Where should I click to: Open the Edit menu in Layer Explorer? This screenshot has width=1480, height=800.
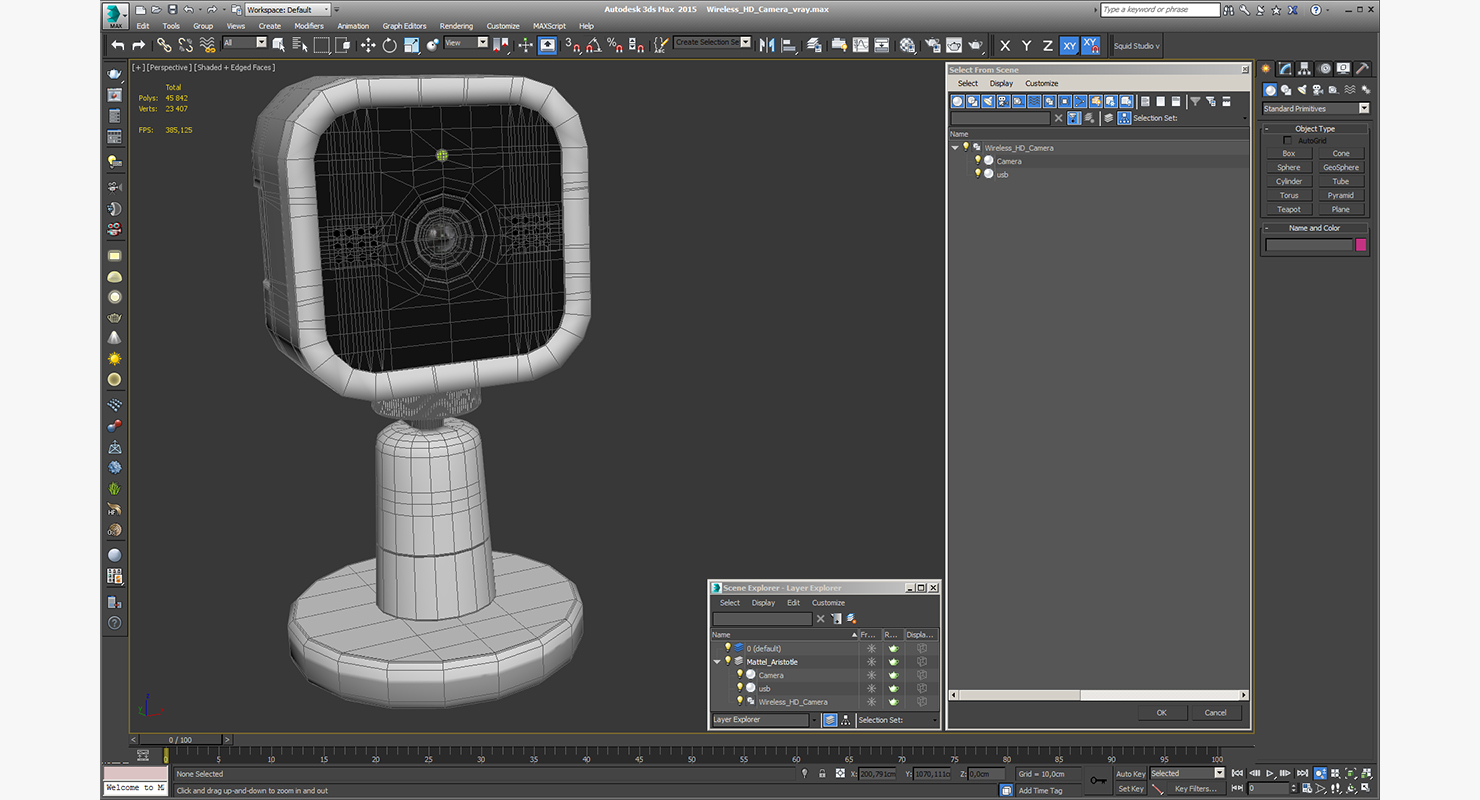(x=793, y=603)
